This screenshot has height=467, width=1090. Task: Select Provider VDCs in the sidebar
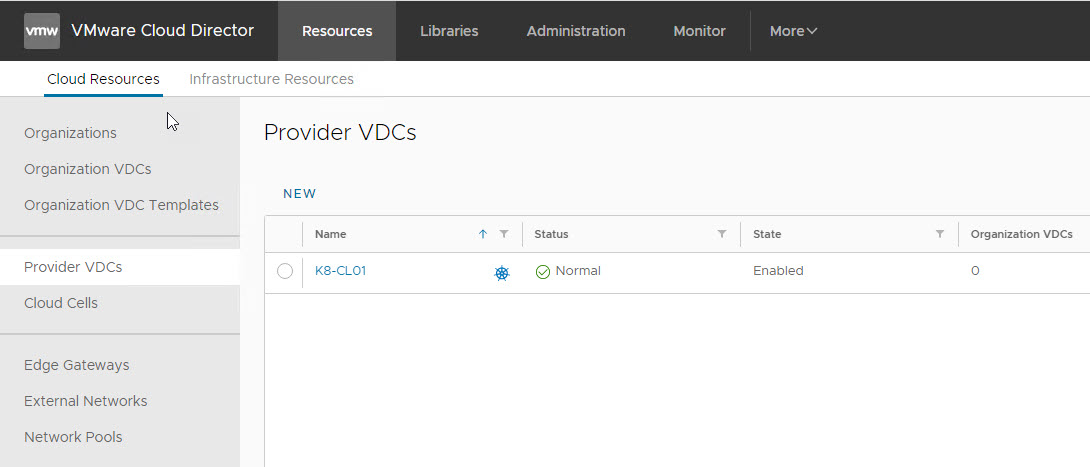click(120, 267)
